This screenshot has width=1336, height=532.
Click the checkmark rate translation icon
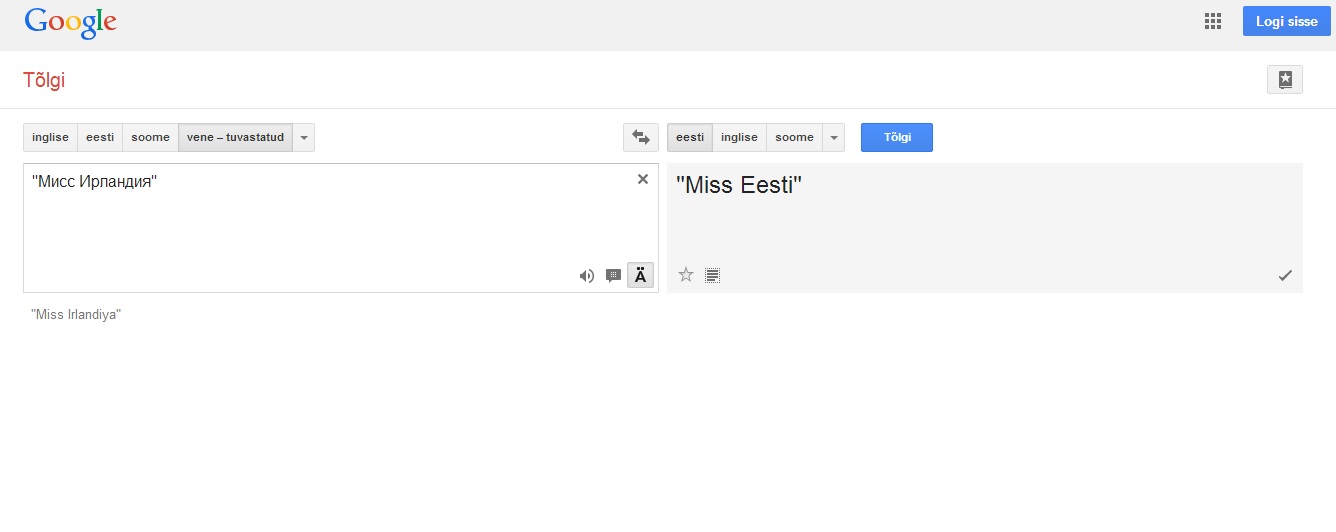pyautogui.click(x=1285, y=275)
